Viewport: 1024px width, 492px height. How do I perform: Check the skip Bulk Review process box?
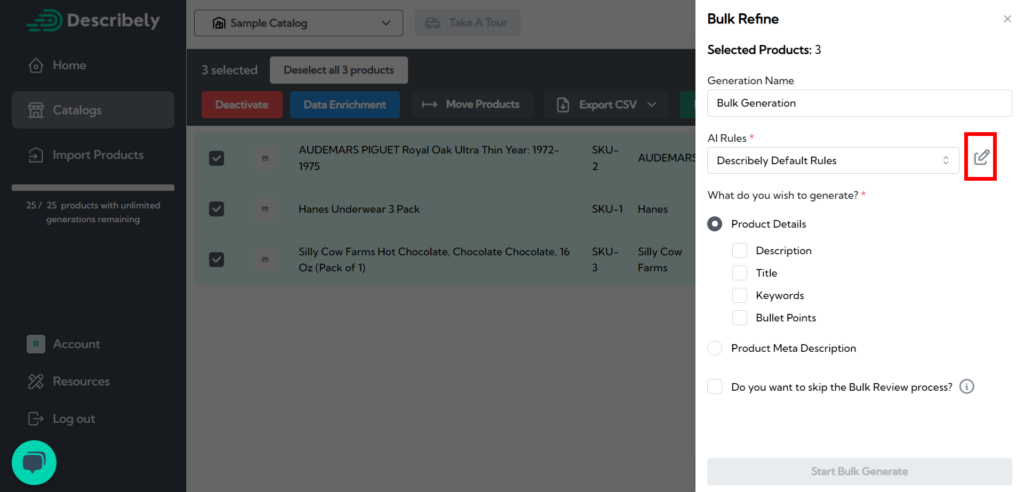[x=715, y=387]
